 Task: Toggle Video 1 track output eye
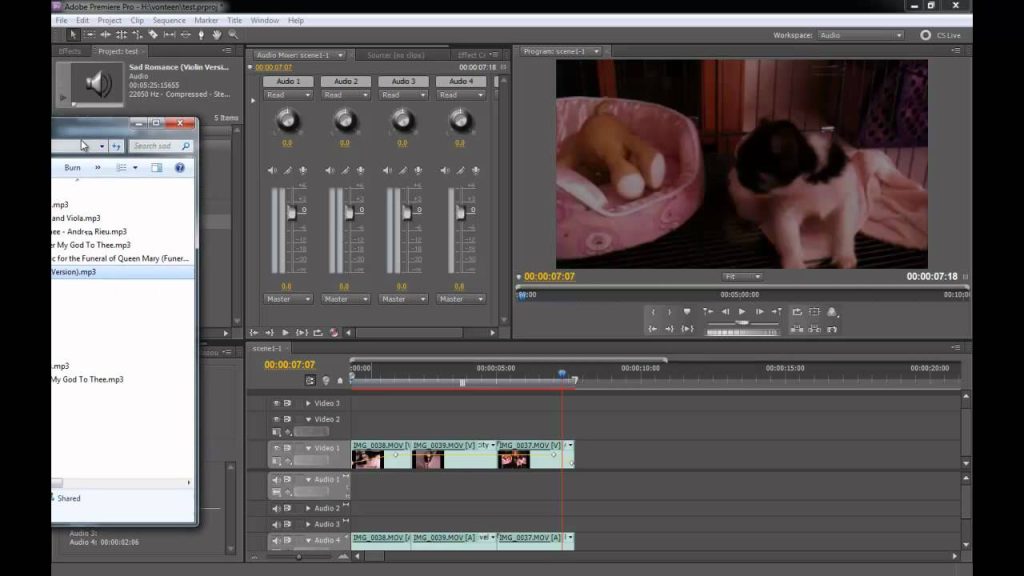pos(276,449)
